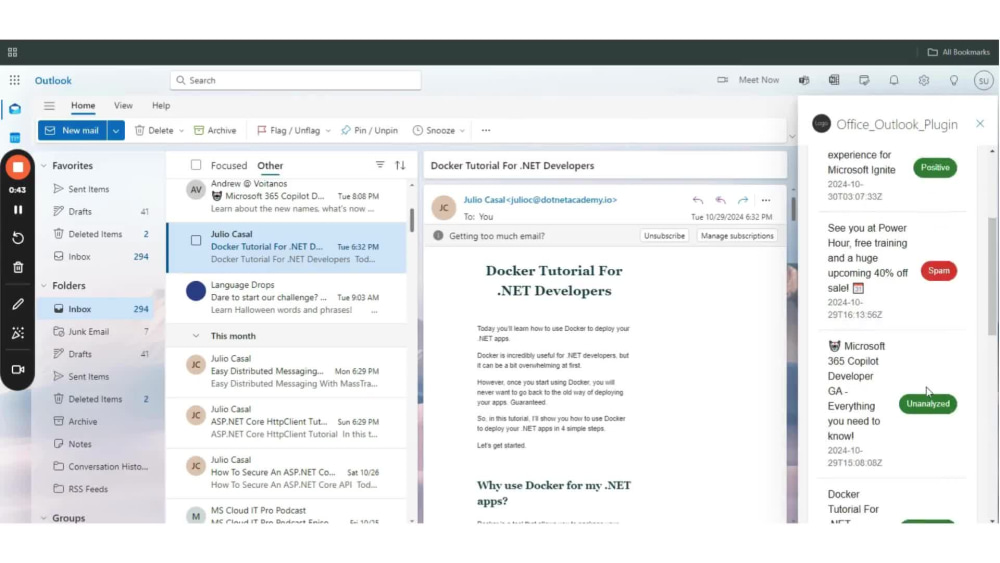Collapse the Folders section
The image size is (1000, 563).
click(44, 286)
